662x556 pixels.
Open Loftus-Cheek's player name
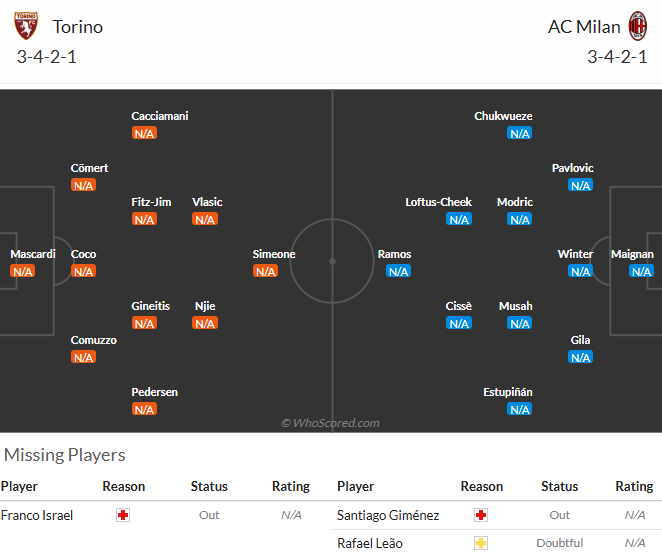point(438,202)
